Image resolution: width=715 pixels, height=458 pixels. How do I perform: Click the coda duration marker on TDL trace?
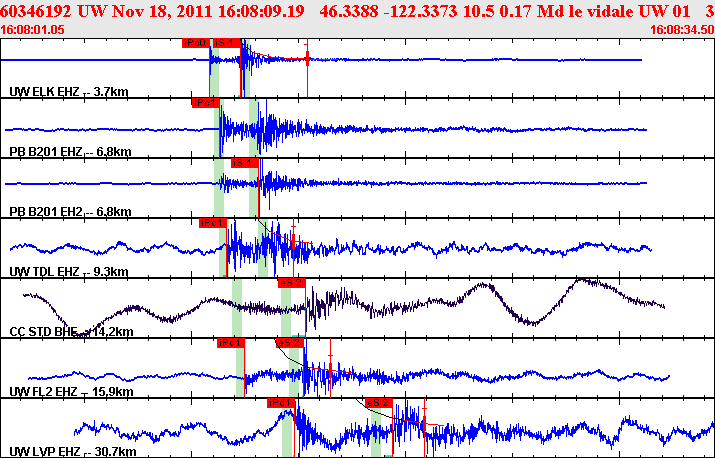point(293,240)
